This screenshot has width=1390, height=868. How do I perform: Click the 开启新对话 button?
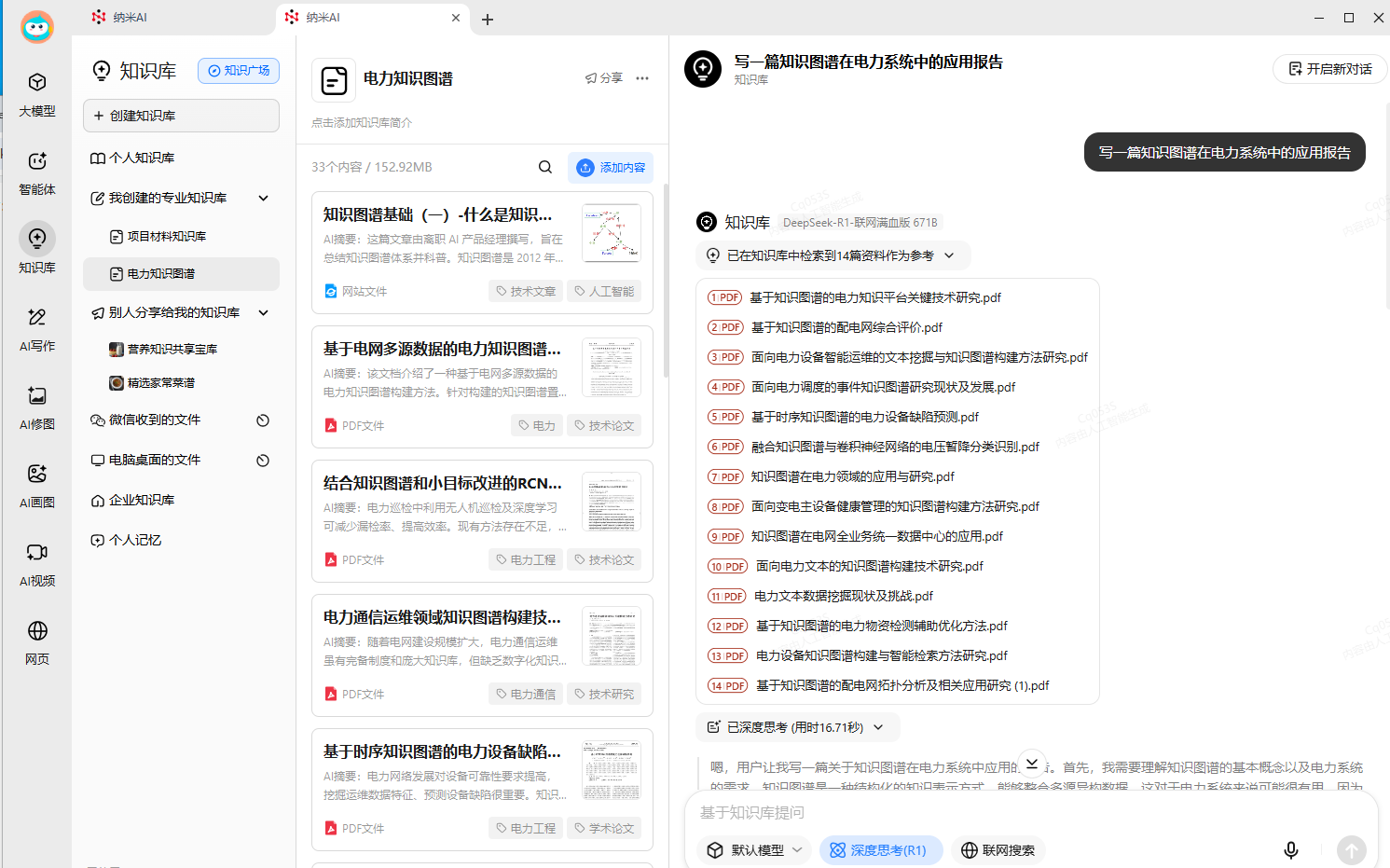(1330, 69)
